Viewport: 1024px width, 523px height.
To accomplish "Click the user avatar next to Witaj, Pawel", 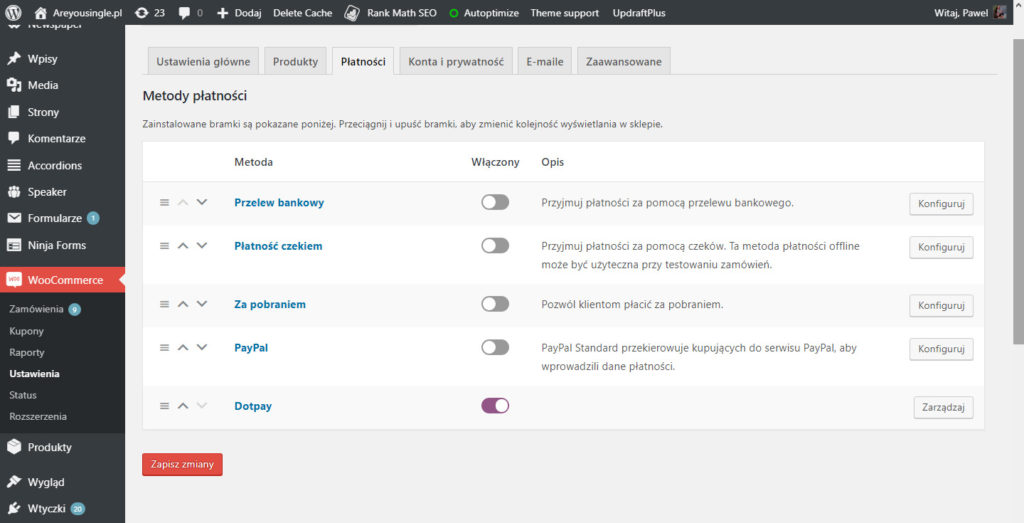I will (1000, 12).
